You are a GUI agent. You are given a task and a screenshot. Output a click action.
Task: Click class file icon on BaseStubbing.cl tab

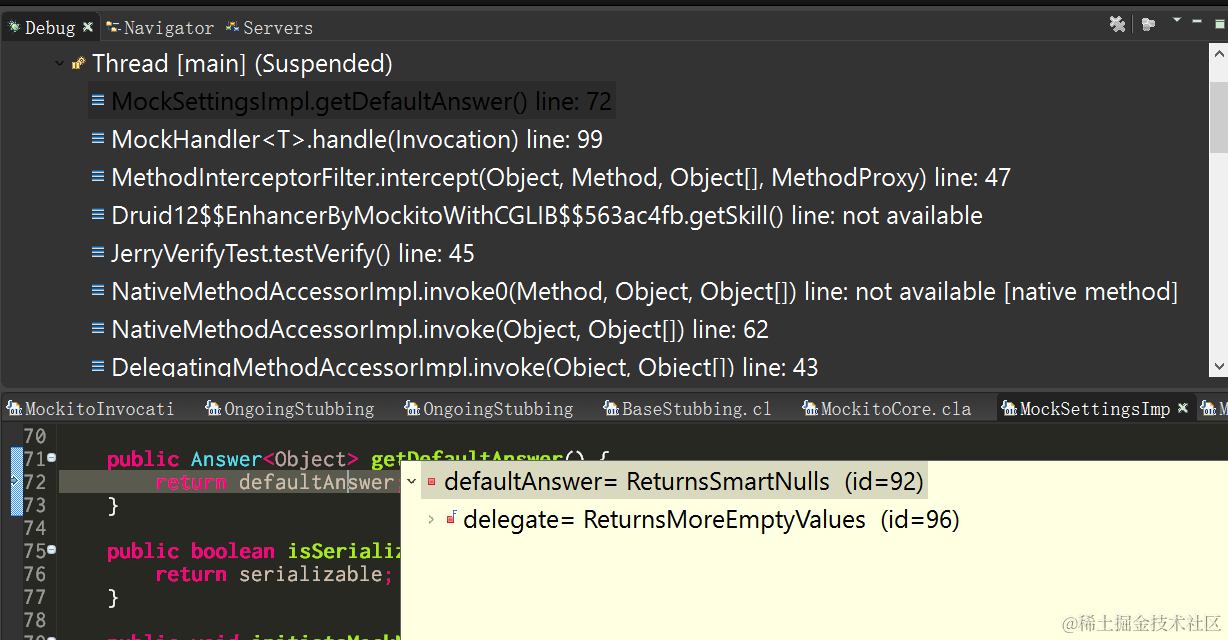tap(611, 409)
